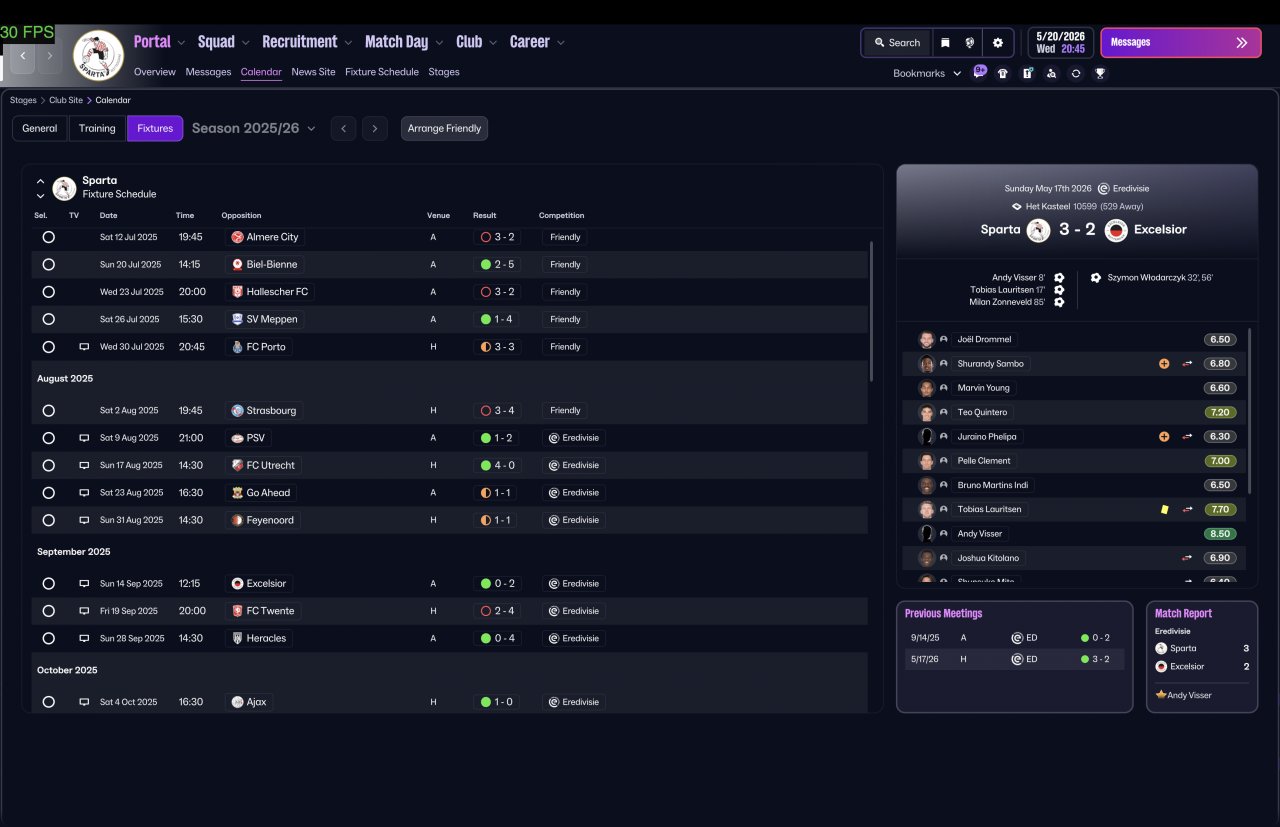
Task: Click the small Sparta crest in fixture schedule header
Action: coord(64,188)
